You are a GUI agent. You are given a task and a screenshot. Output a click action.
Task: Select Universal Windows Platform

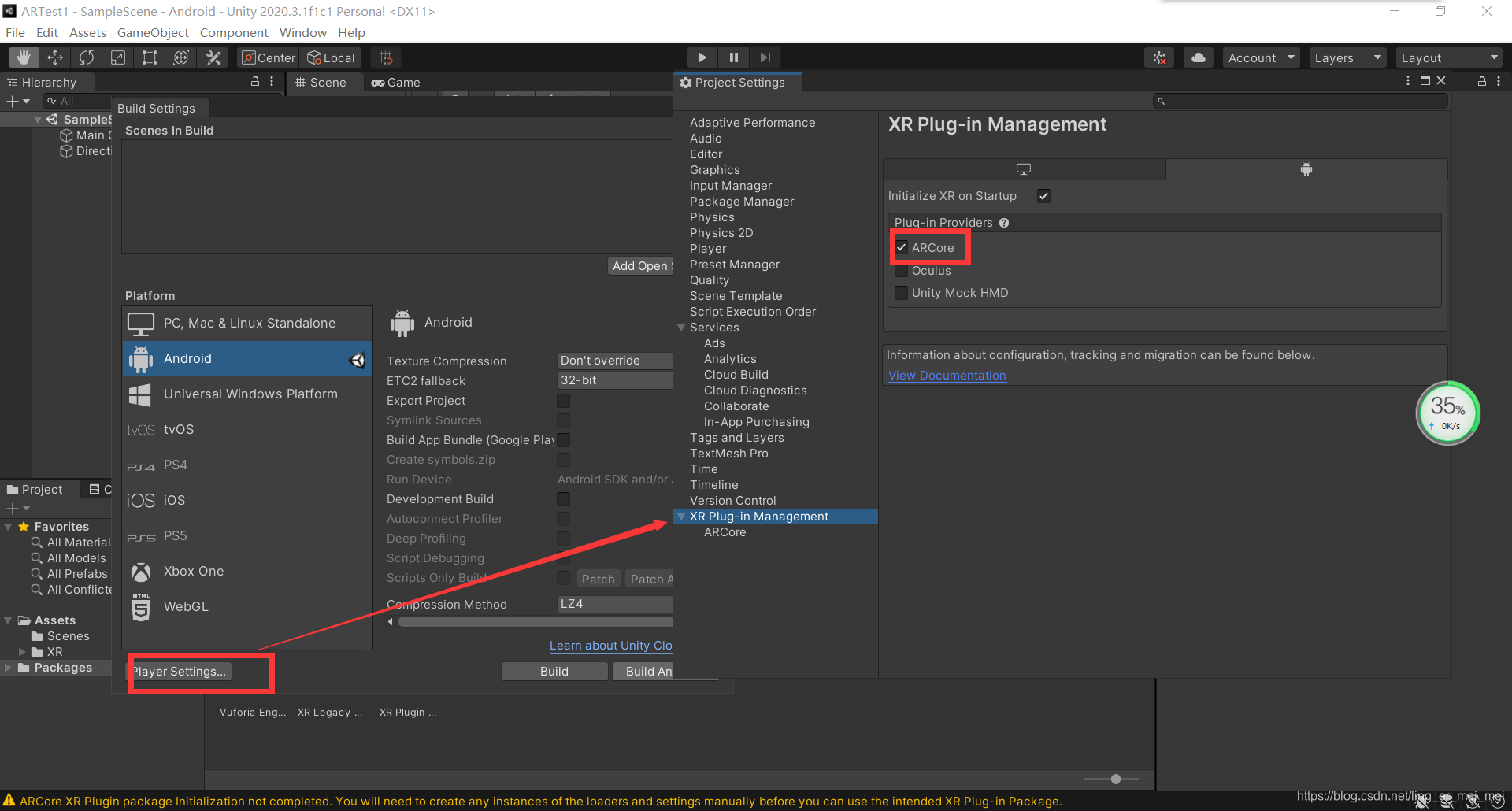(x=247, y=394)
